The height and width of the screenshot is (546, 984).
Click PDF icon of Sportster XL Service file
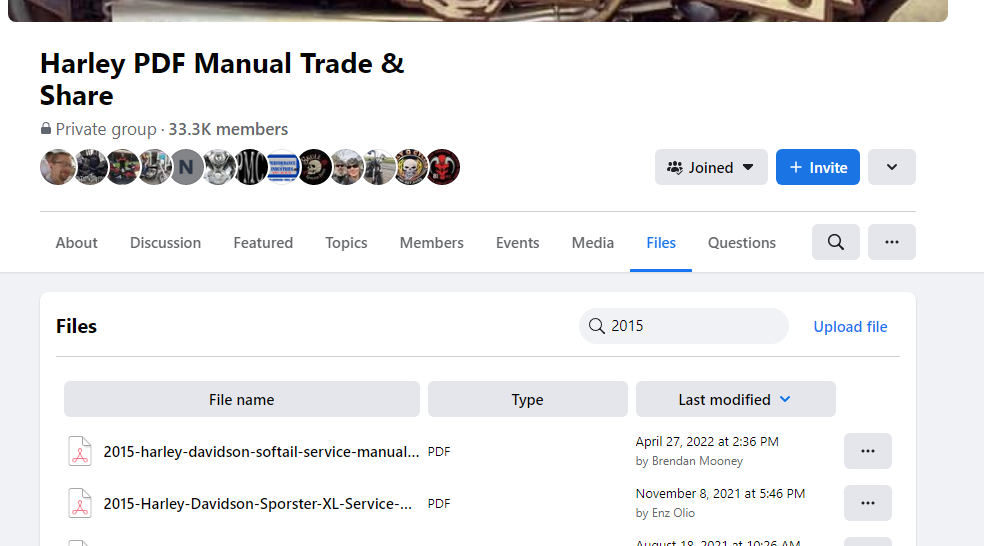79,503
